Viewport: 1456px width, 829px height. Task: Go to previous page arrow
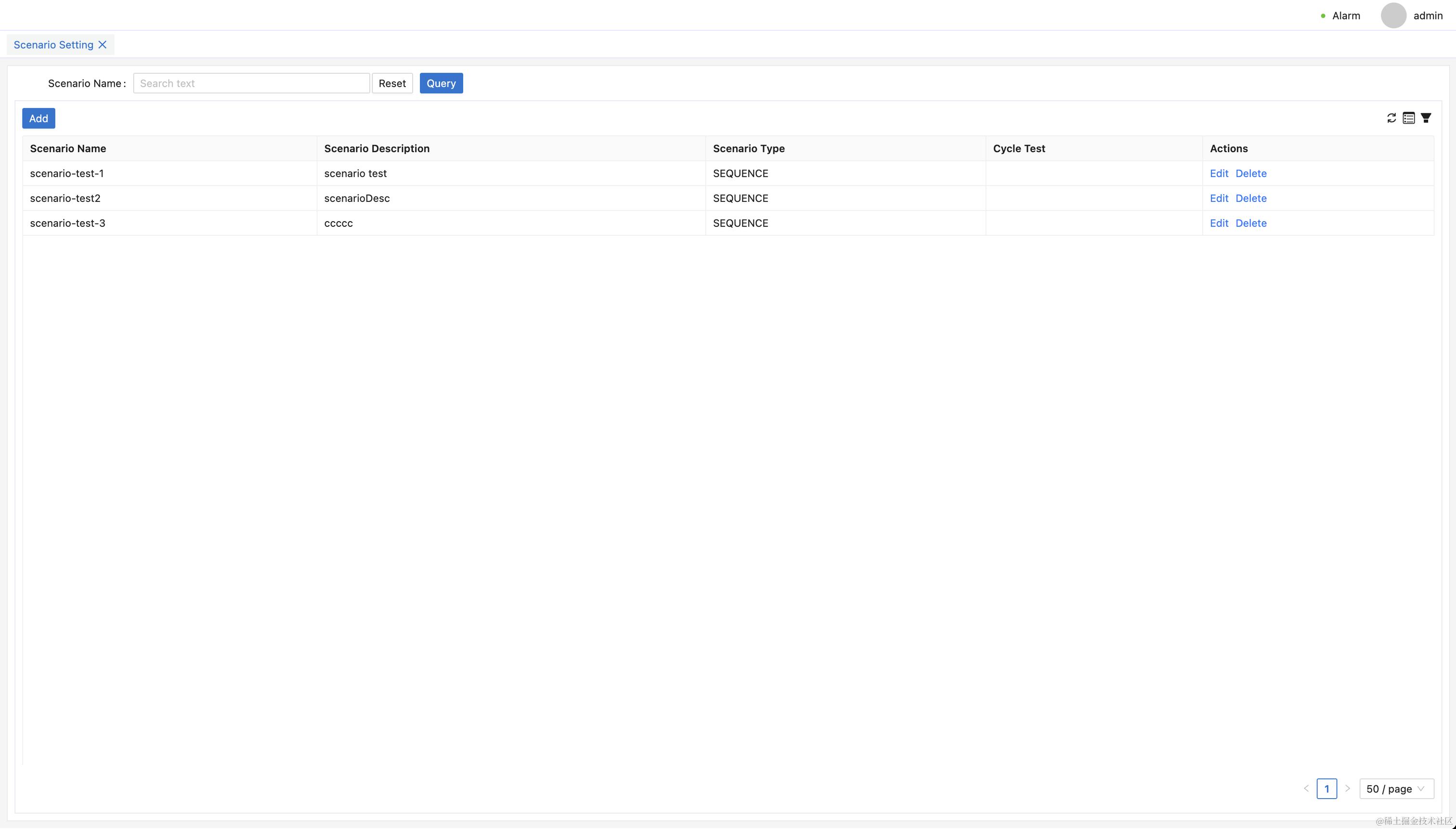pos(1306,789)
